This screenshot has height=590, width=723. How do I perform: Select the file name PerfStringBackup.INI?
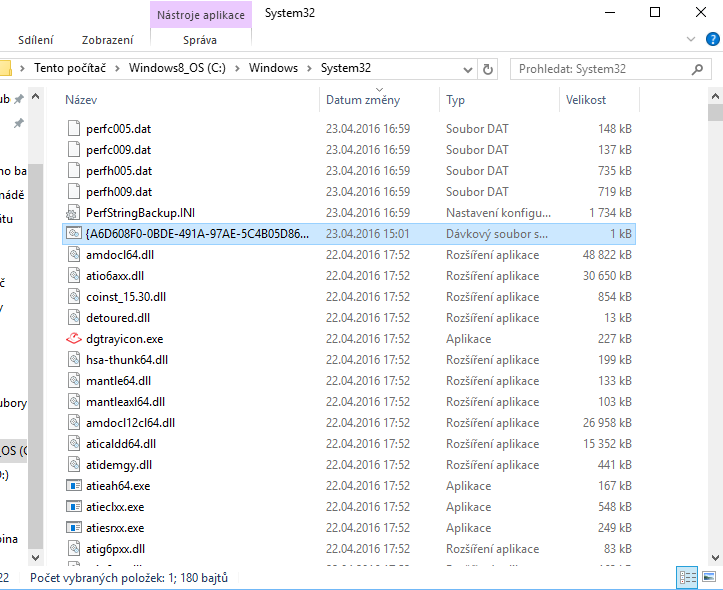pyautogui.click(x=140, y=213)
